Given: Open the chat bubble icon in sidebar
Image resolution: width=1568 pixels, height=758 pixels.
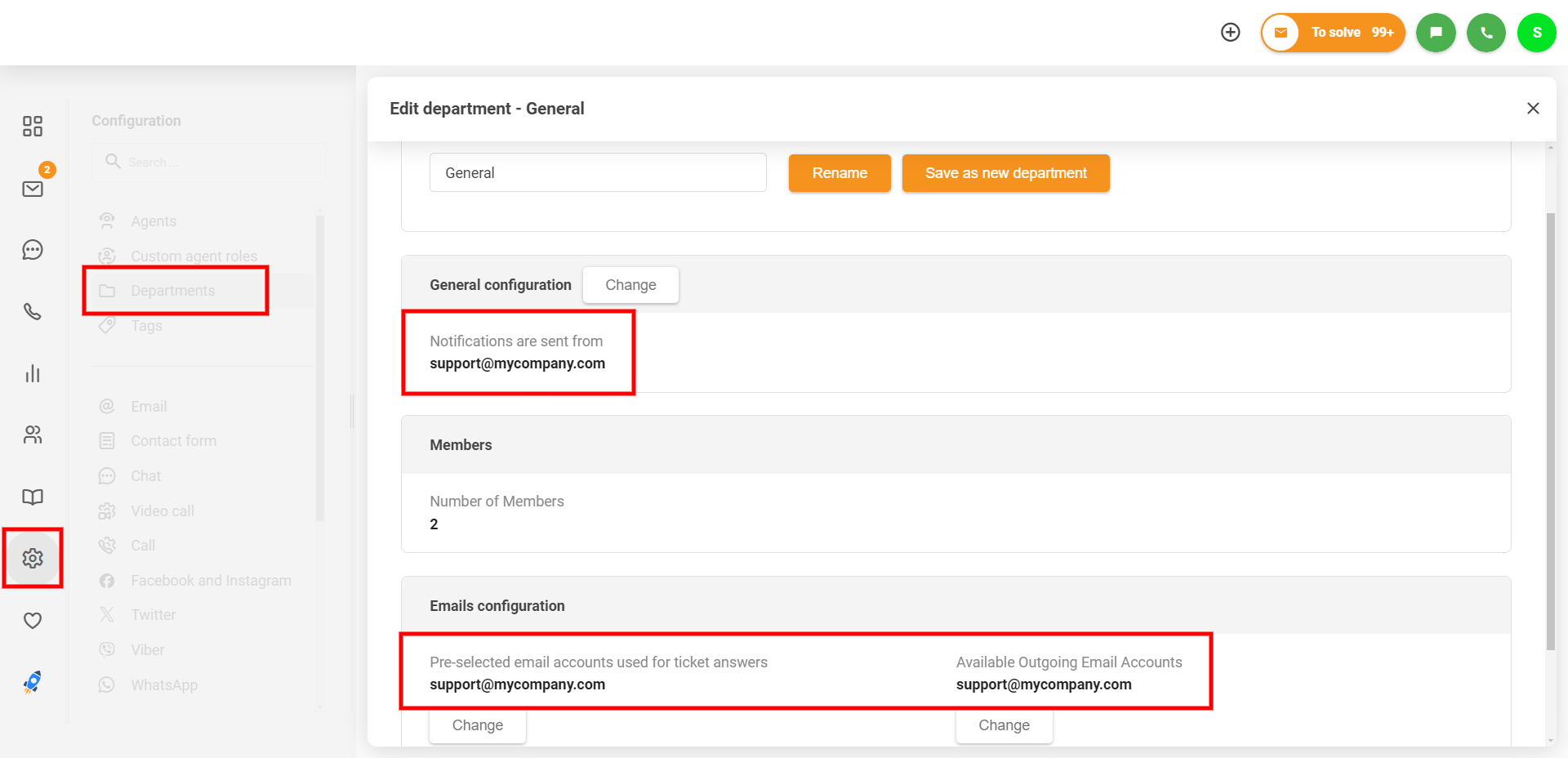Looking at the screenshot, I should [33, 250].
